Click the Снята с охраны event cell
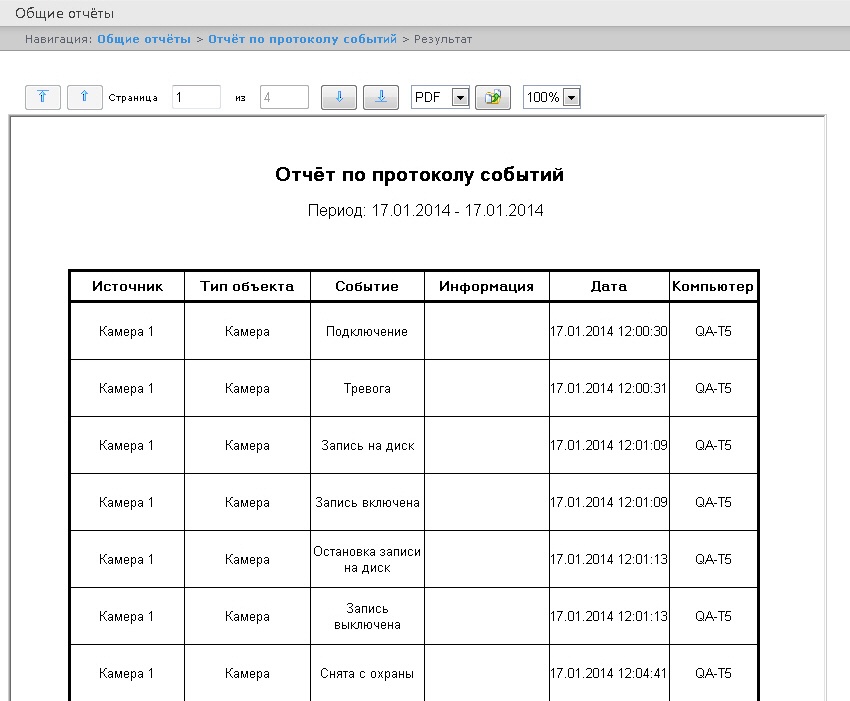Image resolution: width=850 pixels, height=701 pixels. (367, 674)
